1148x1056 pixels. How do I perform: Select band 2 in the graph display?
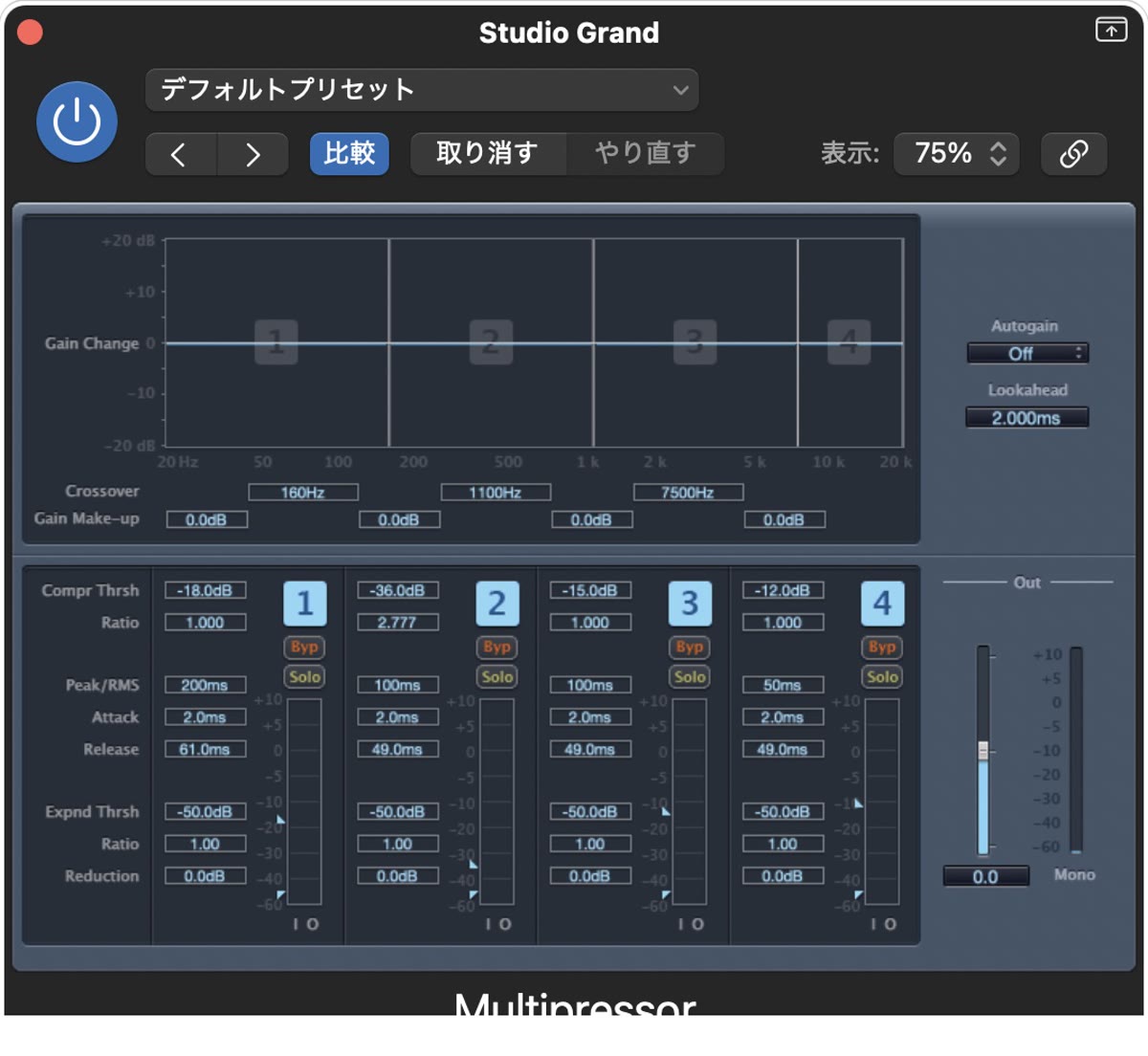(x=491, y=341)
